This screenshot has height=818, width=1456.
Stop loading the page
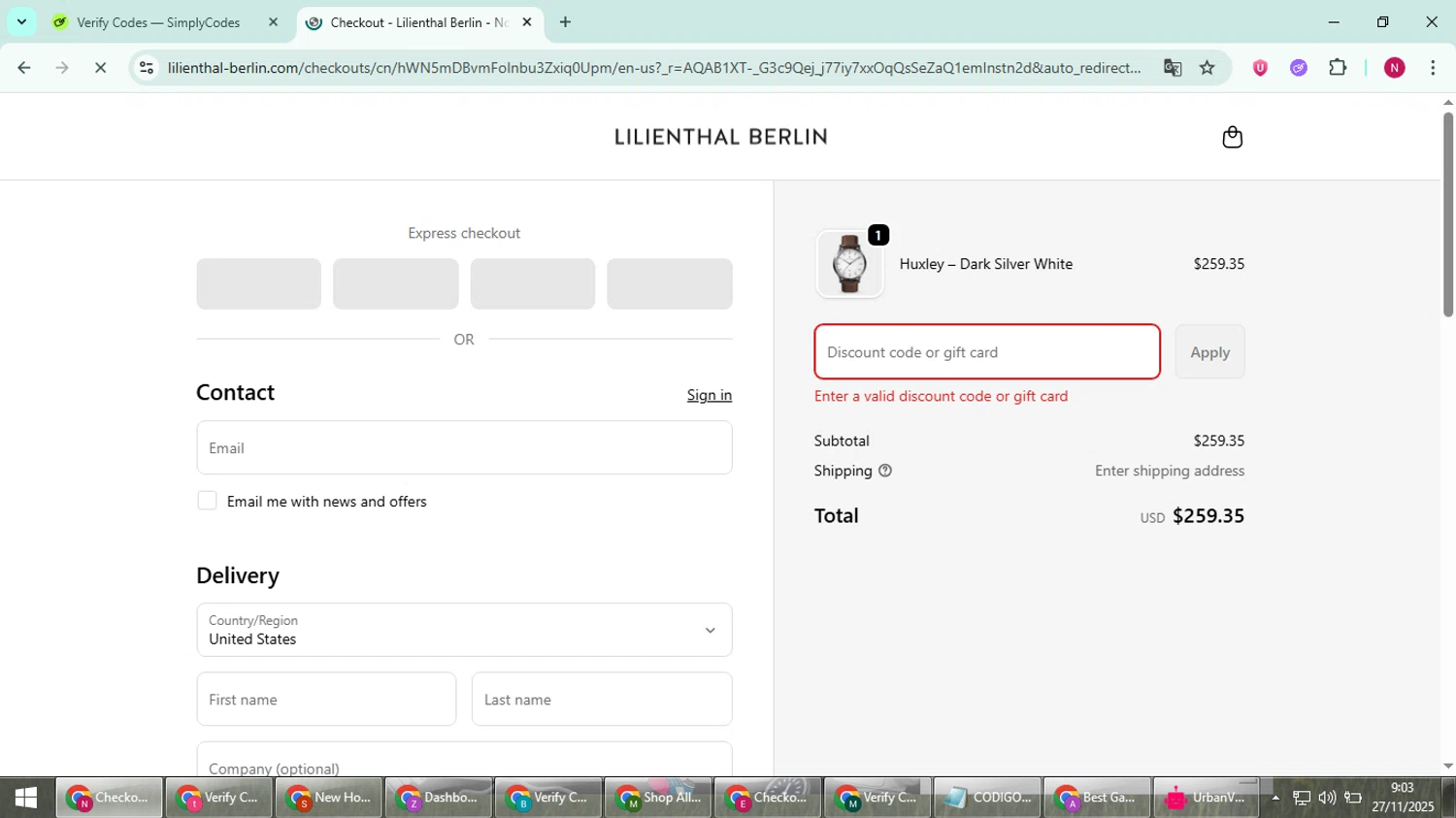(100, 68)
